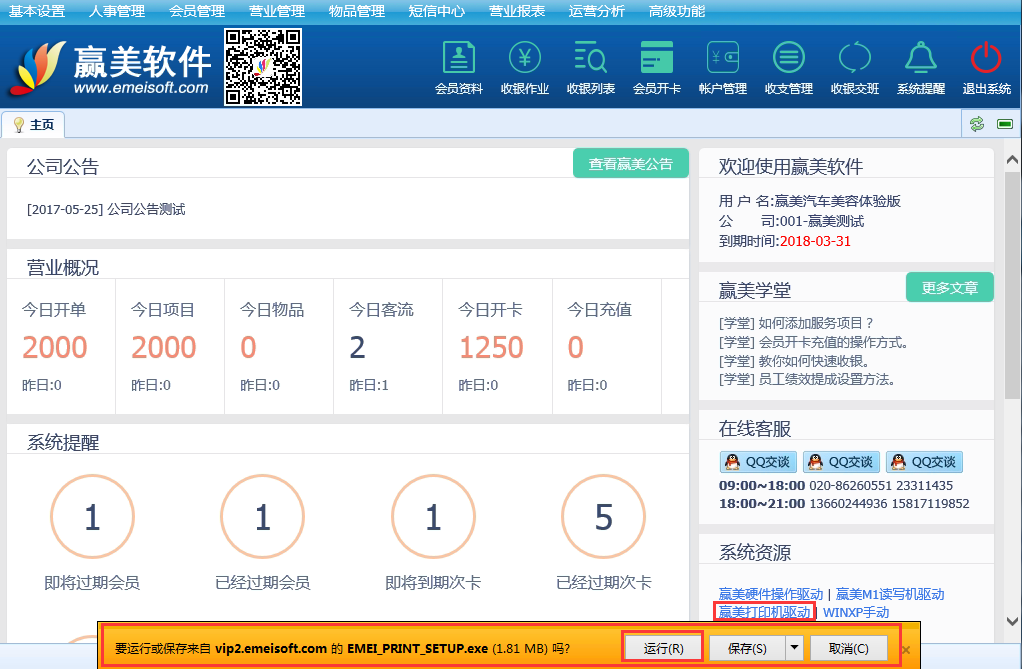The height and width of the screenshot is (669, 1022).
Task: Click the 退出系统 power icon
Action: [x=986, y=67]
